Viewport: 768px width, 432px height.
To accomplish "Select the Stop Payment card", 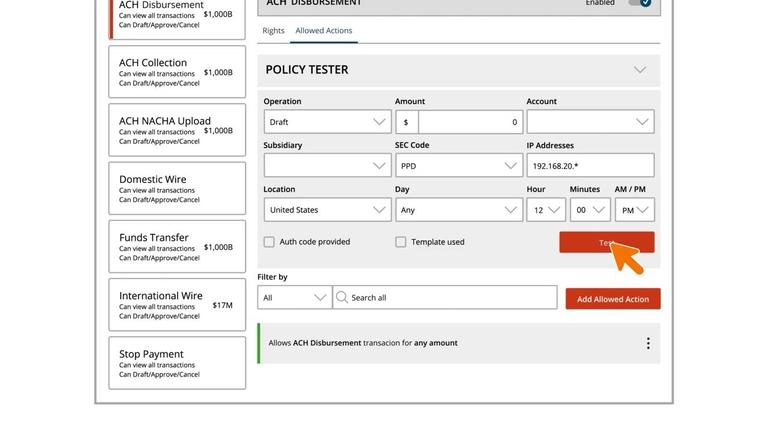I will click(177, 363).
